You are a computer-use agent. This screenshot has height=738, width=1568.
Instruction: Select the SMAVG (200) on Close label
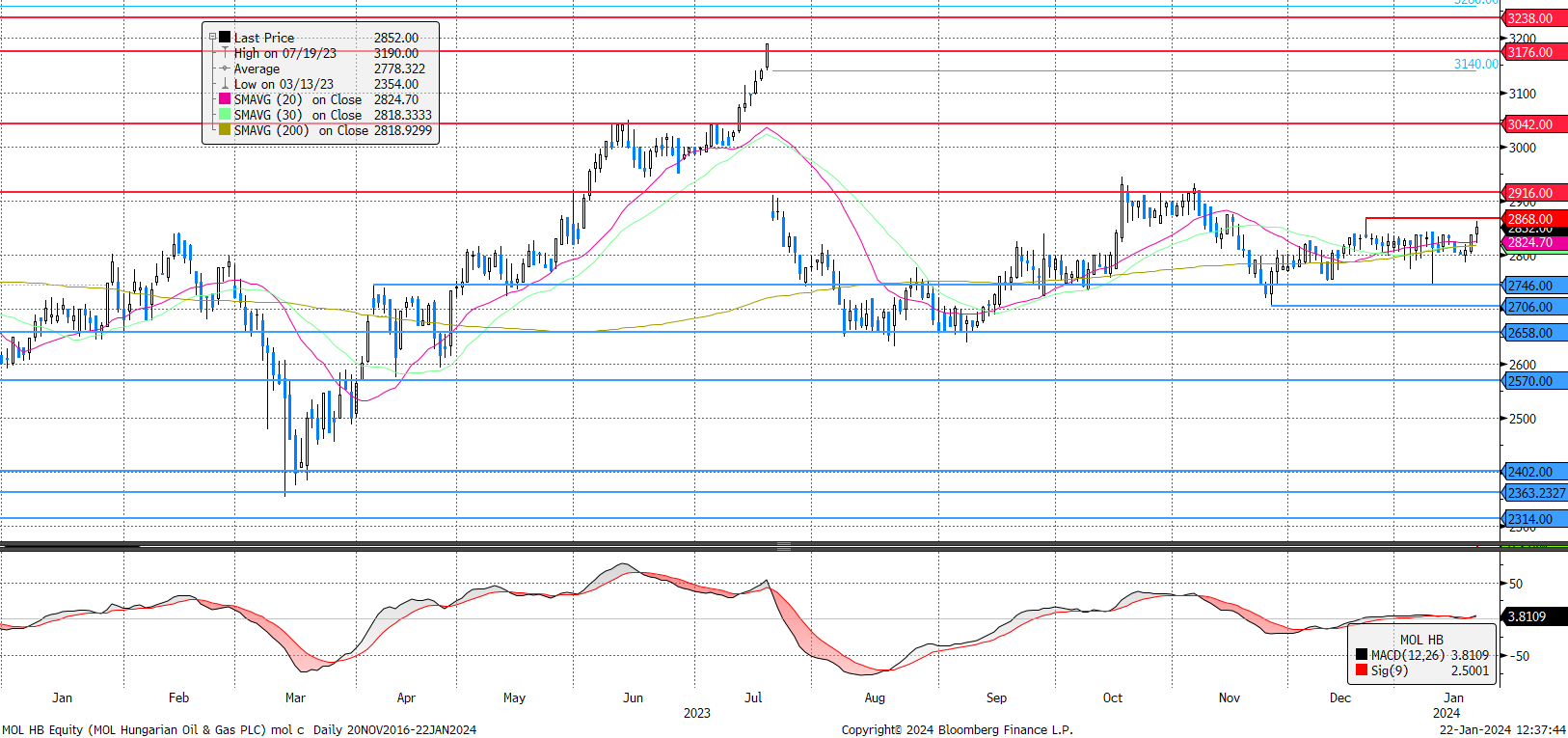(301, 130)
